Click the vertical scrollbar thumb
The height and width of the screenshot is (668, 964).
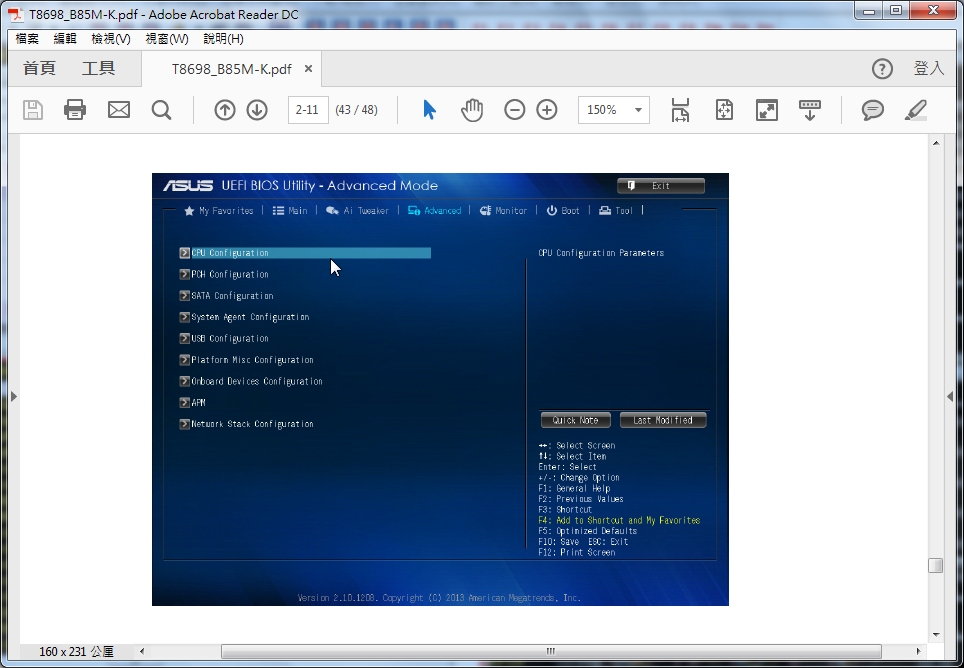click(x=936, y=565)
